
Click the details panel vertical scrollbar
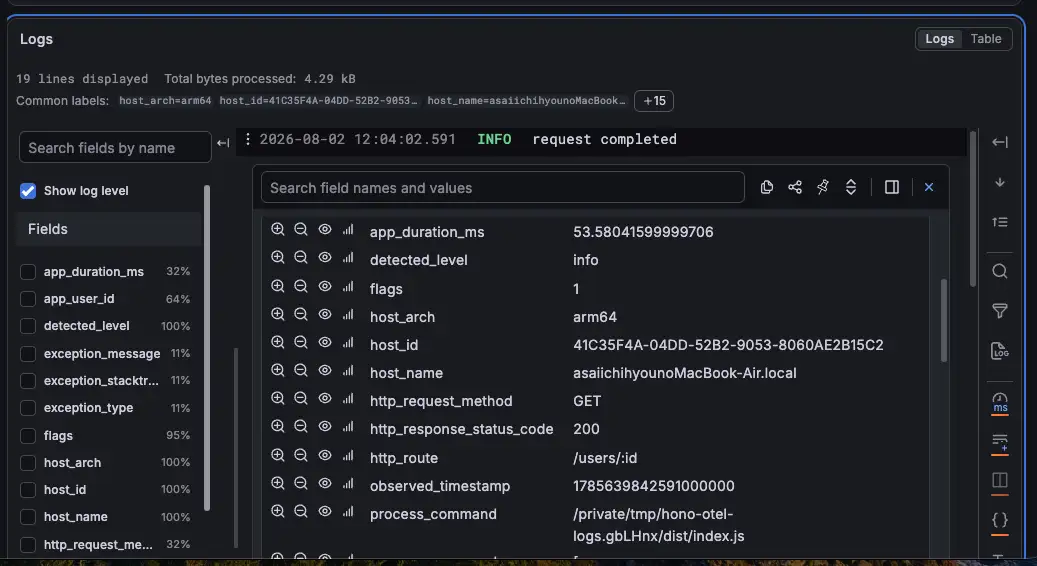[x=944, y=321]
